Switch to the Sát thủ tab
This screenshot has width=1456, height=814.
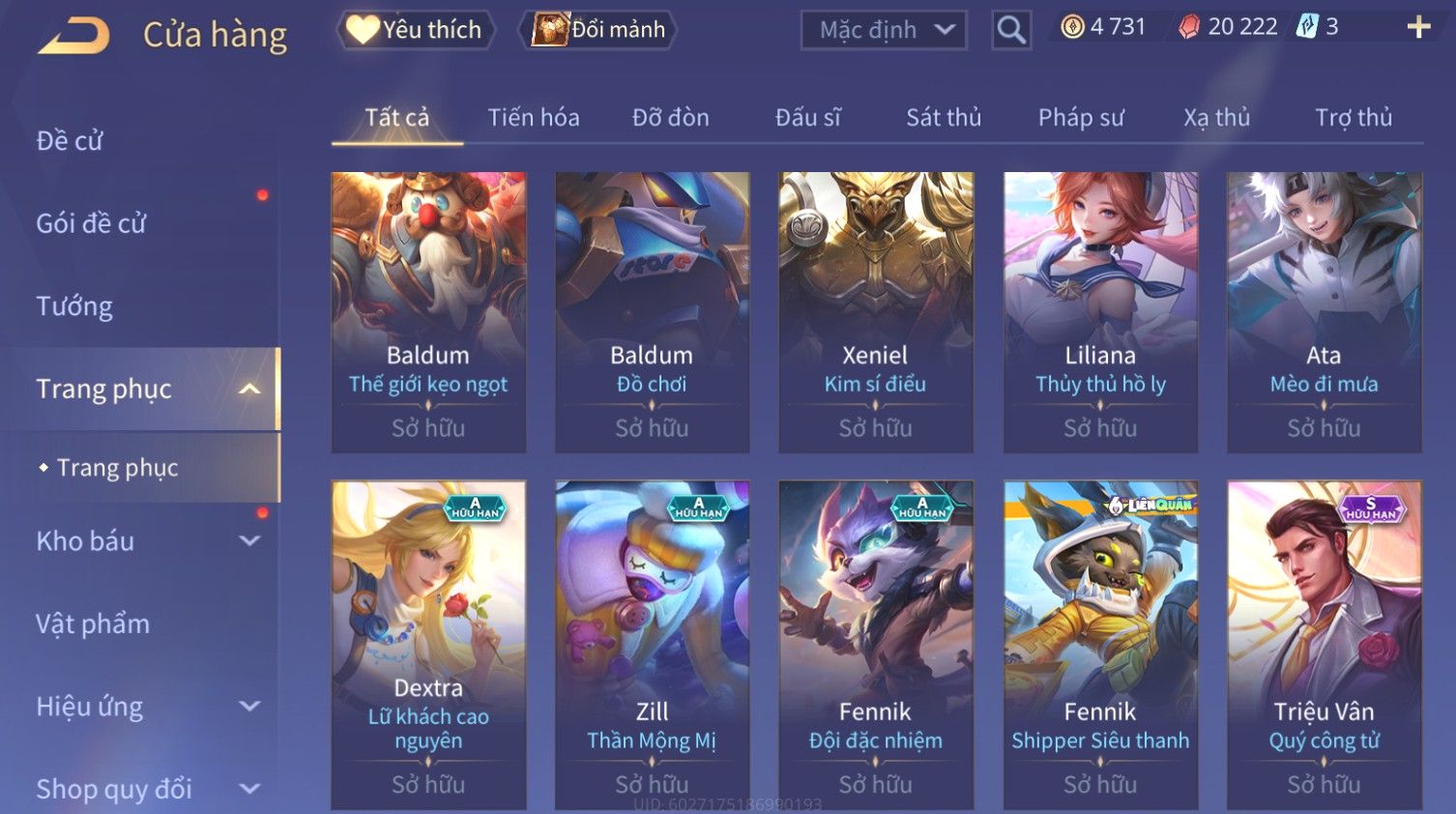click(x=944, y=118)
